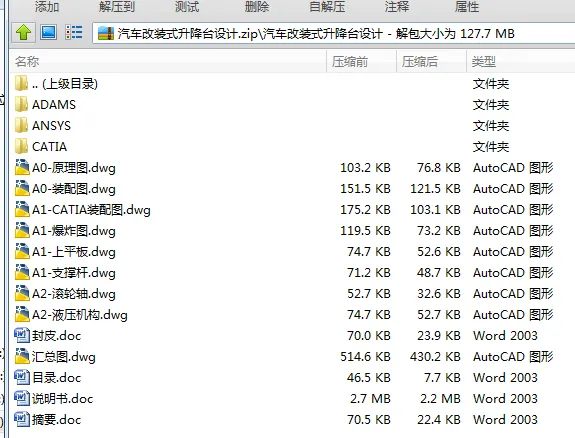Click the 属性 toolbar button

[x=467, y=7]
